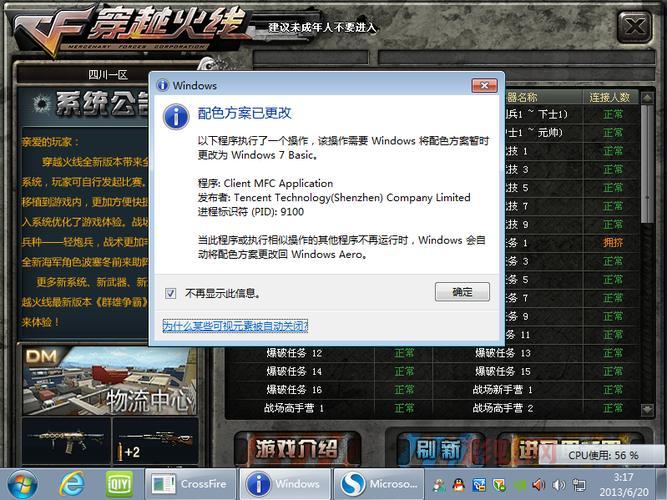Click the person-shaped tray icon left of QQ
This screenshot has width=667, height=500.
439,485
